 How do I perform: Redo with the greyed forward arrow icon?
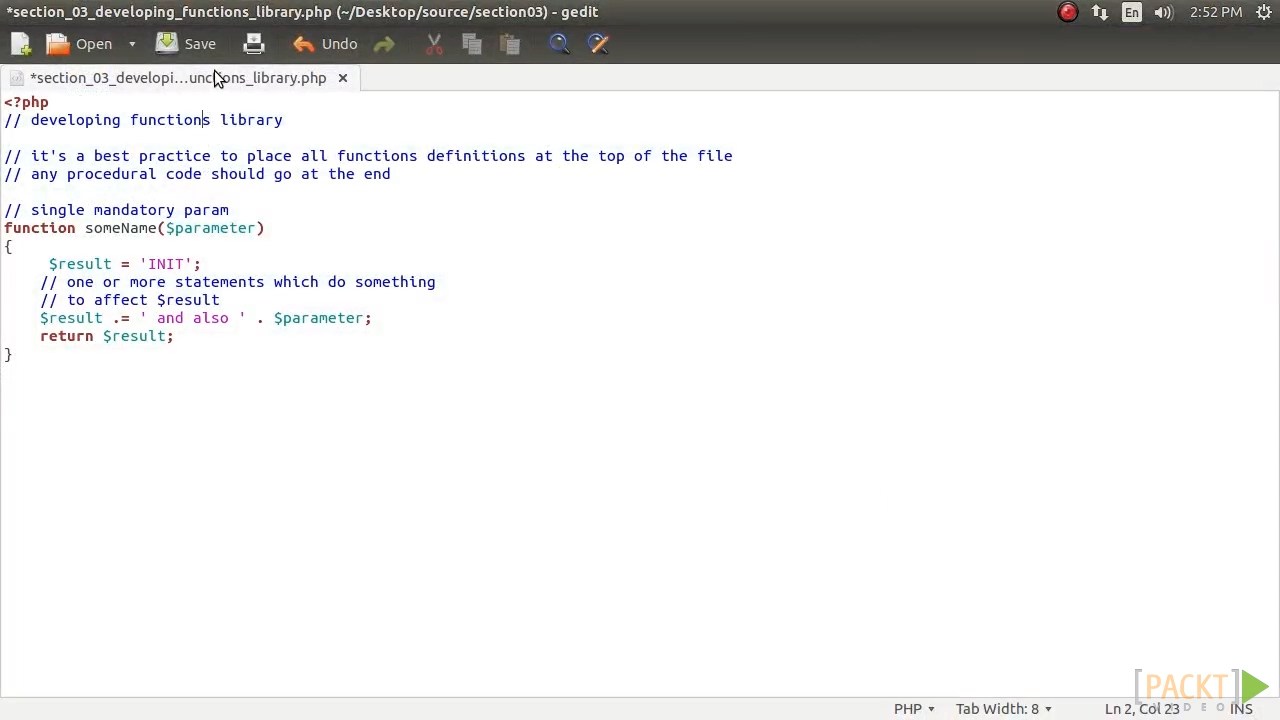point(384,44)
